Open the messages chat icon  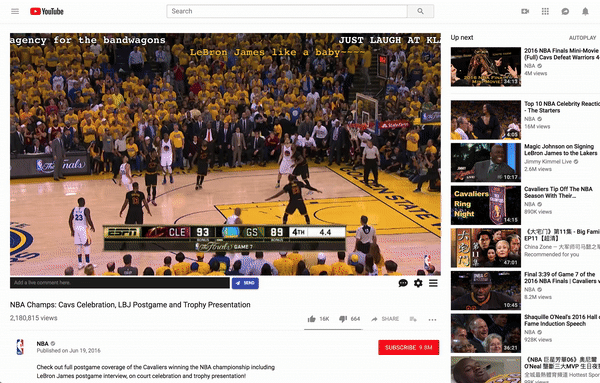565,11
